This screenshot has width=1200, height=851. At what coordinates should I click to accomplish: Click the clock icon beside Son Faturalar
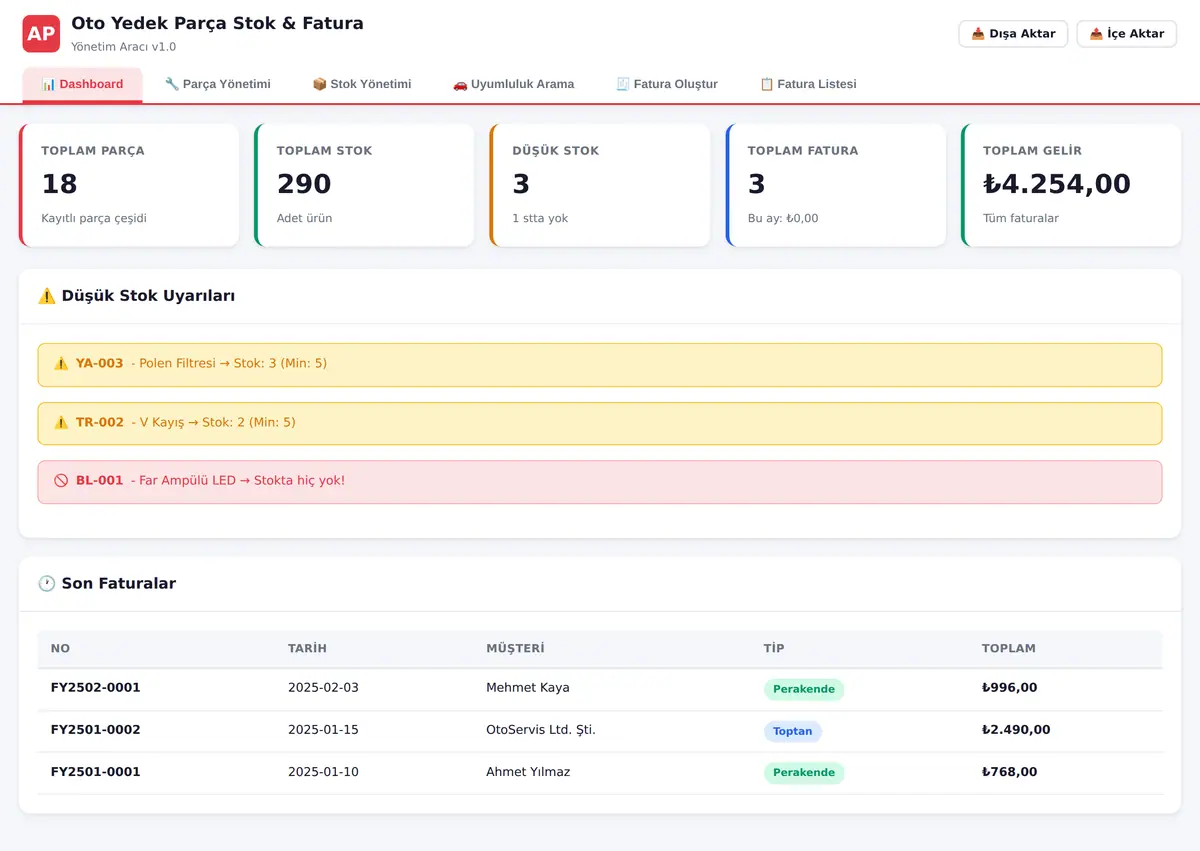(x=46, y=584)
